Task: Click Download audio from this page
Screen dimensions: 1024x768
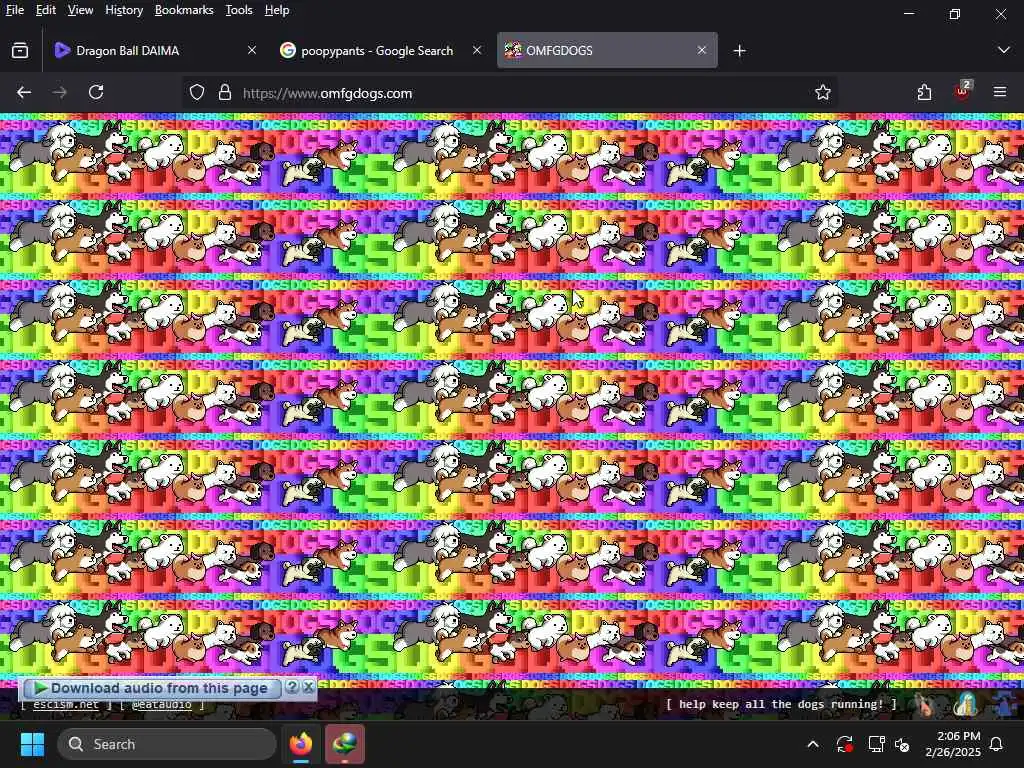Action: pyautogui.click(x=151, y=688)
